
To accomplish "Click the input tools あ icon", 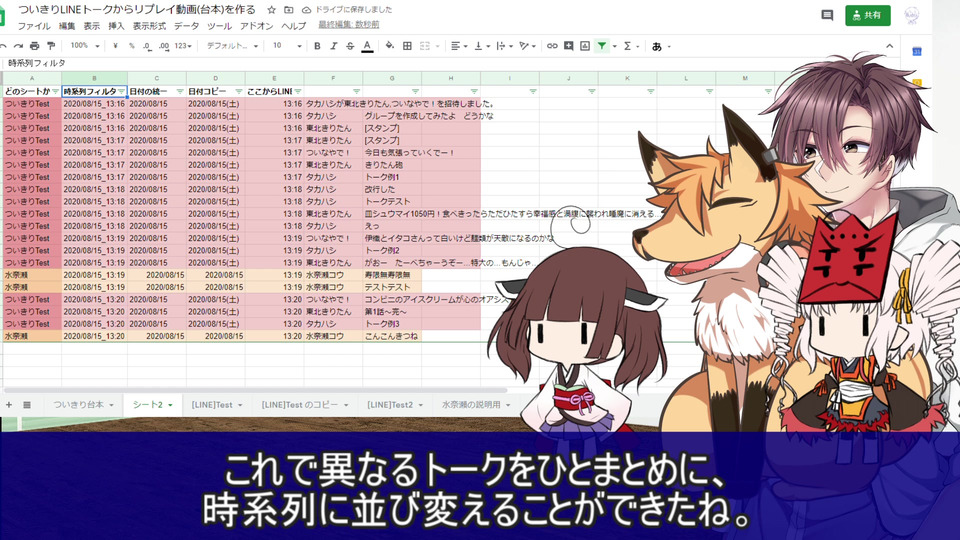I will 657,46.
